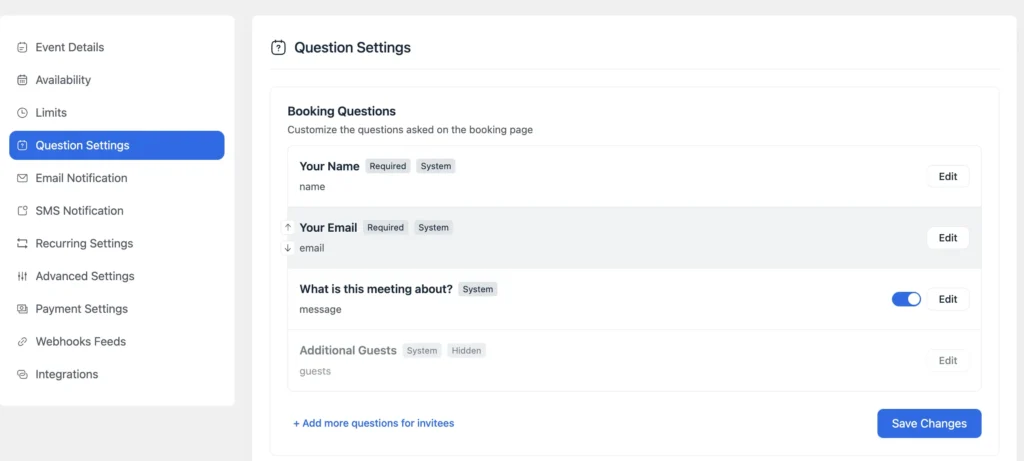Click Save Changes button
The image size is (1024, 461).
[929, 424]
